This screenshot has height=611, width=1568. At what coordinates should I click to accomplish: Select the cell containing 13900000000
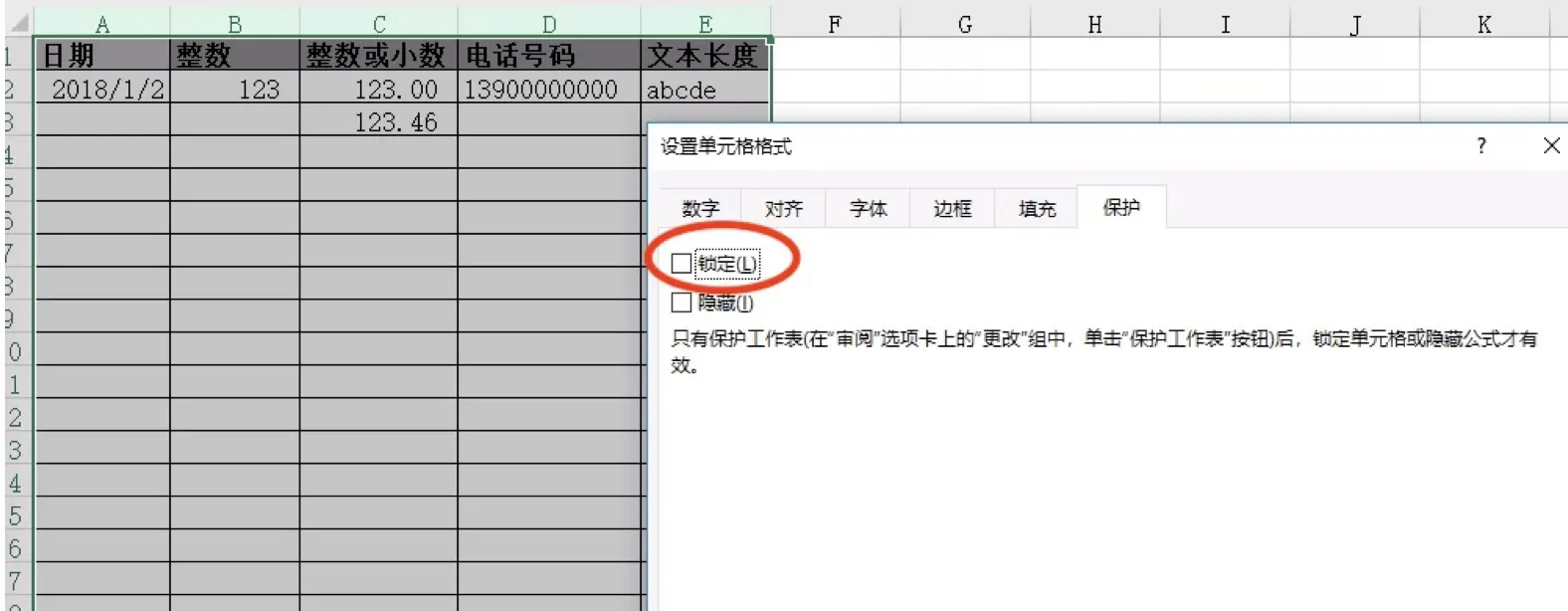click(549, 89)
